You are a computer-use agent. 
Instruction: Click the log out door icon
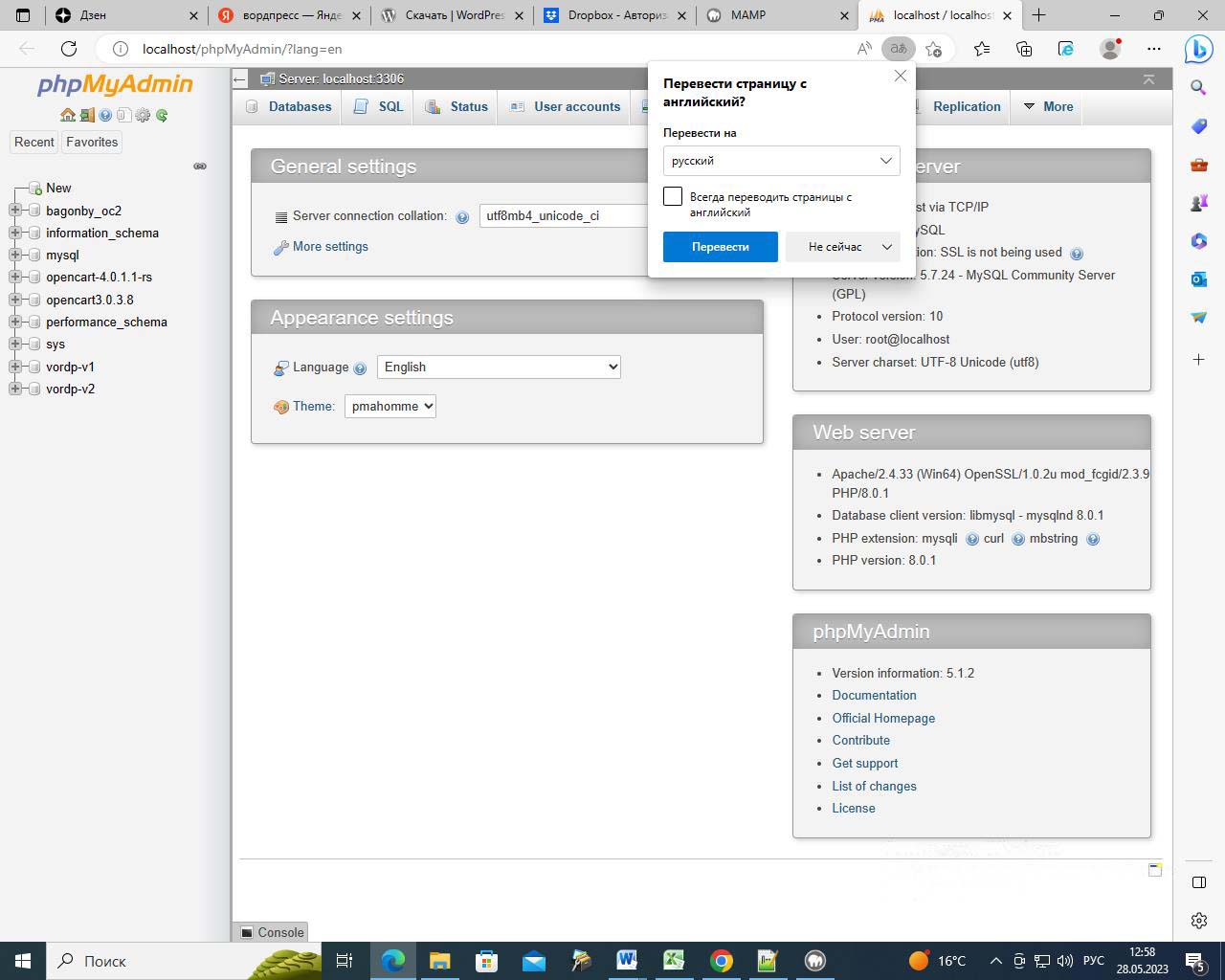(86, 115)
